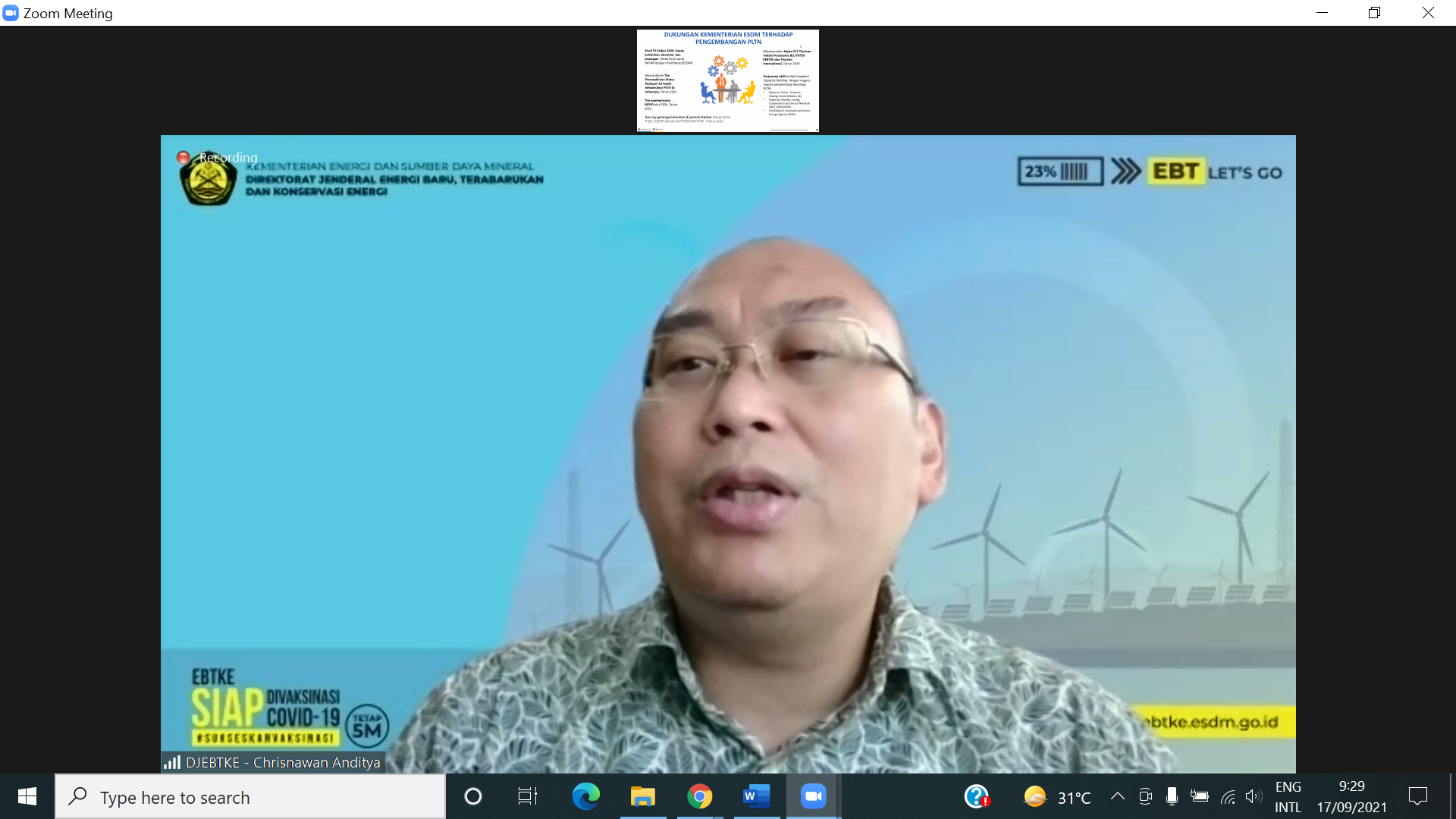Select the shared PLTN slide thumbnail

(x=728, y=81)
